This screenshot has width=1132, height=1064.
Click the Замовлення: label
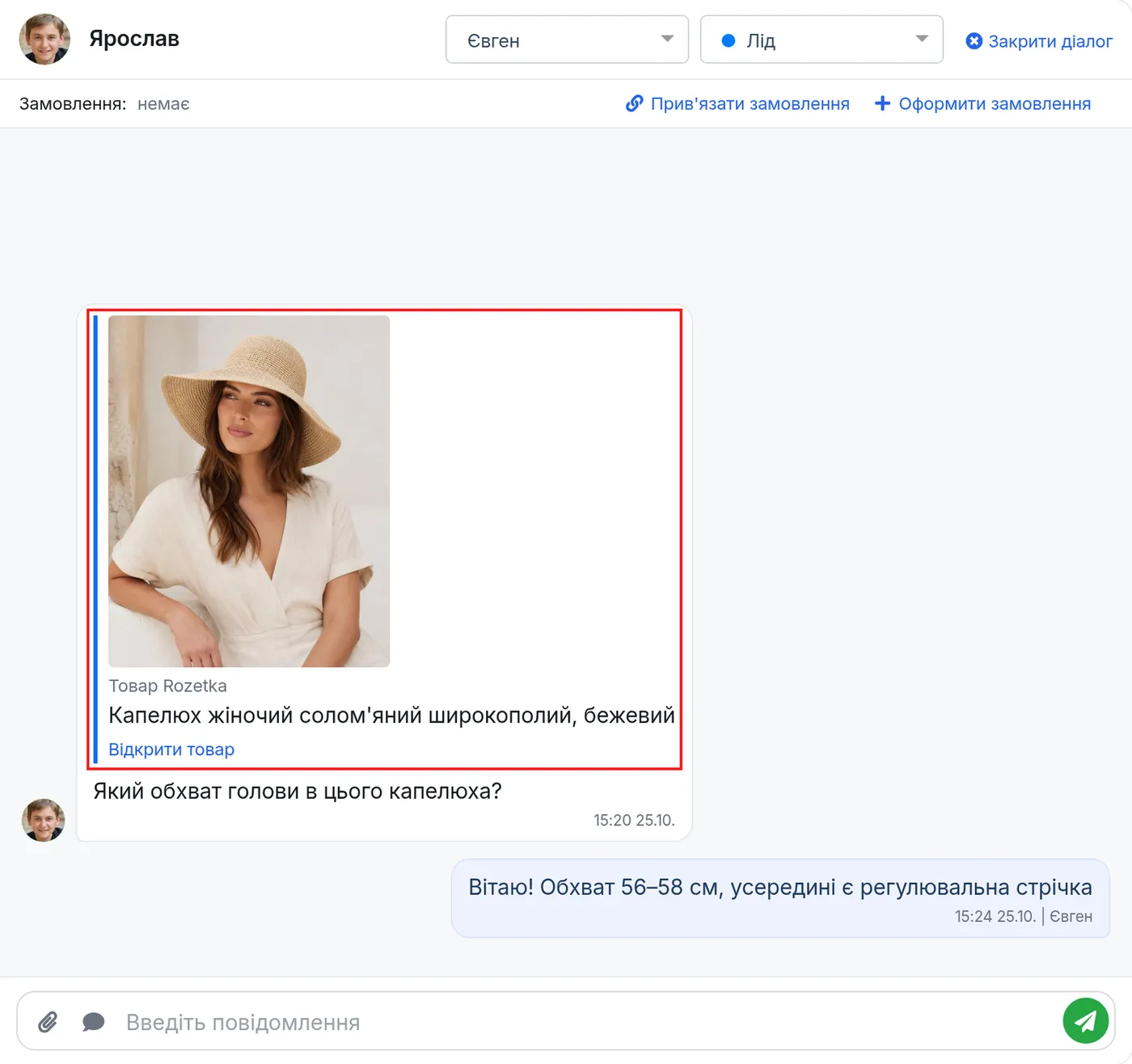tap(73, 103)
